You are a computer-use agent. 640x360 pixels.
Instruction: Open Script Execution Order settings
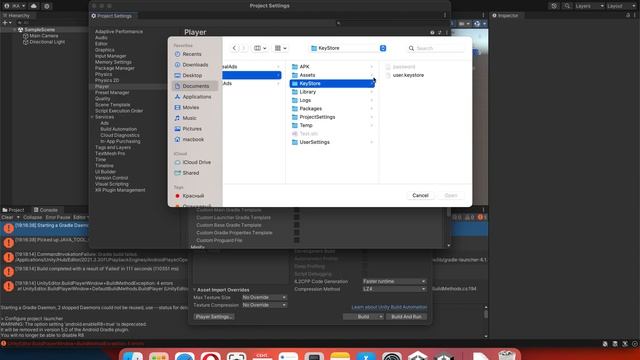pos(119,111)
